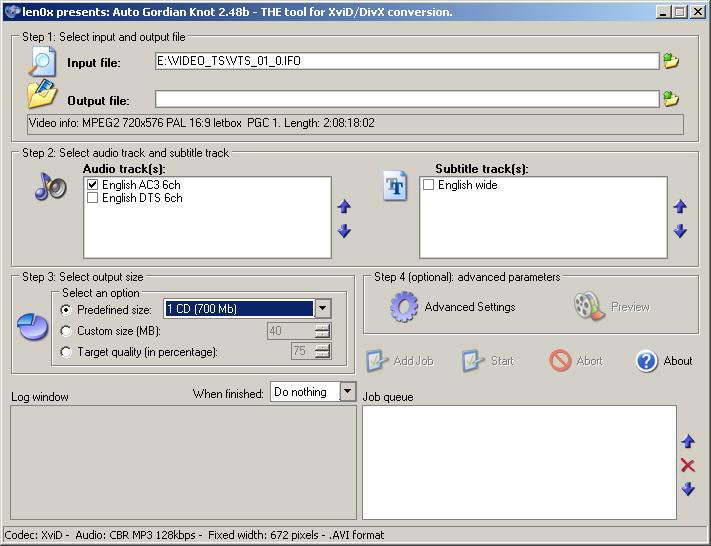
Task: Click the audio note and speaker icon
Action: pyautogui.click(x=50, y=186)
